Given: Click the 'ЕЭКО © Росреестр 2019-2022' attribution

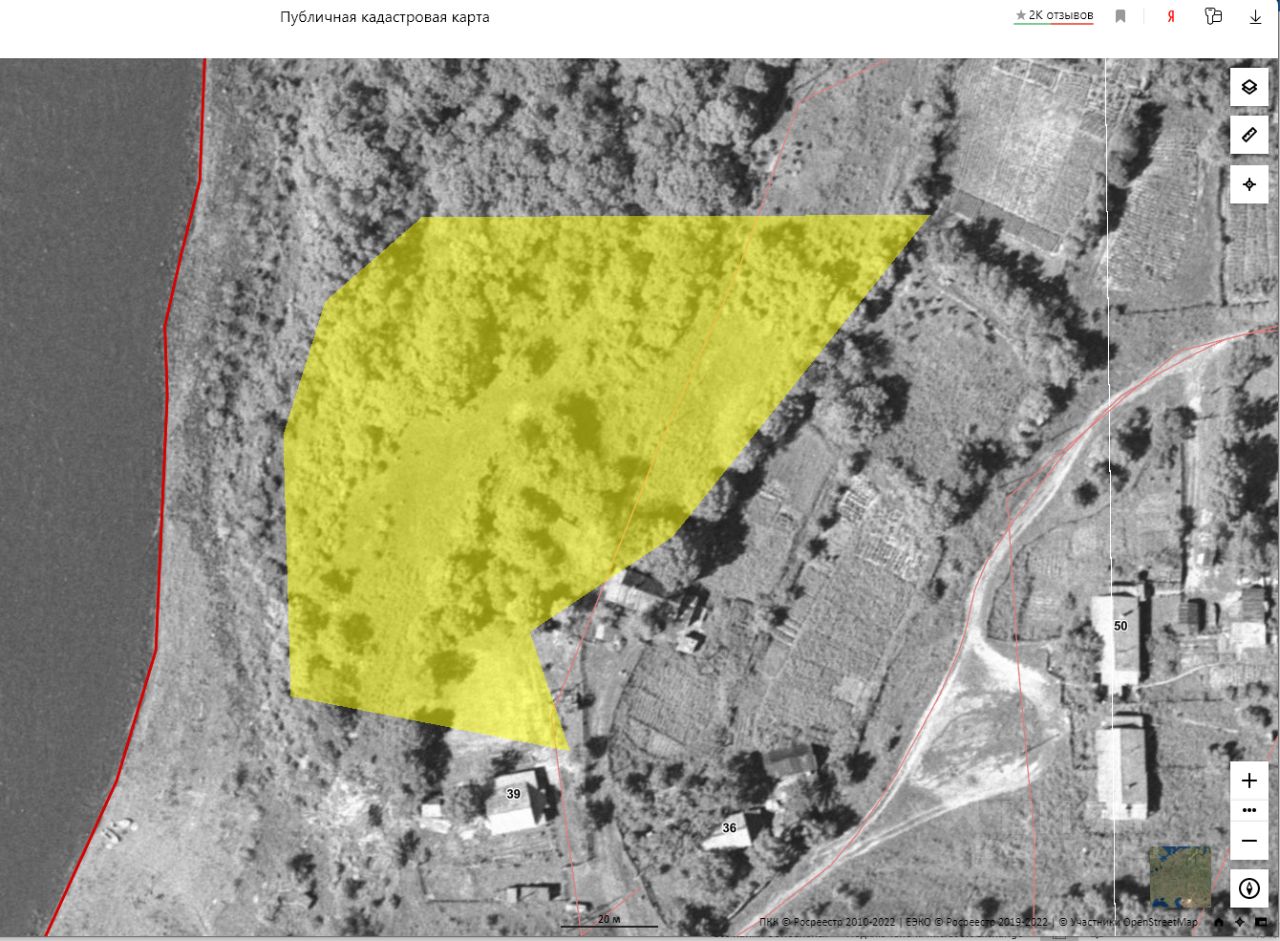Looking at the screenshot, I should [978, 922].
